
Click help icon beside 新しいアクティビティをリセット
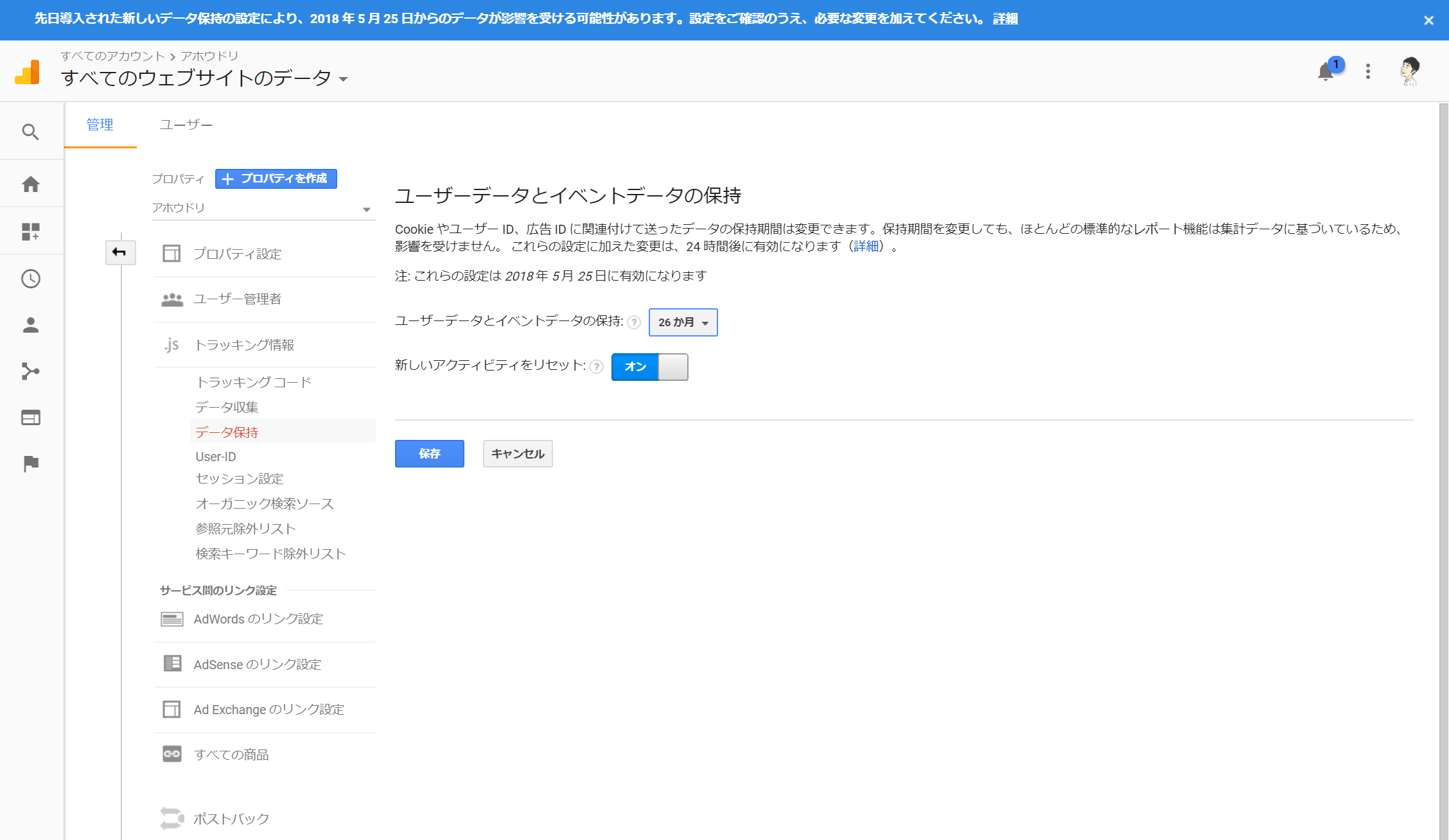597,367
